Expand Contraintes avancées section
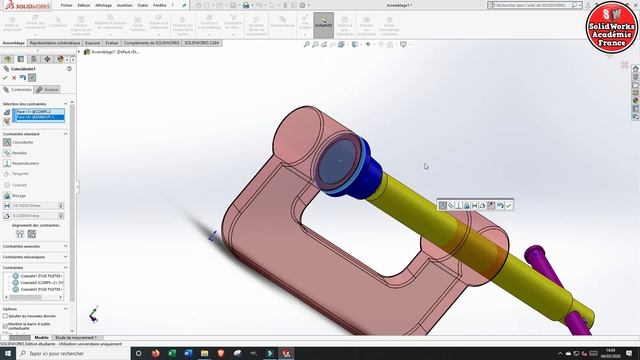This screenshot has width=640, height=360. [66, 246]
